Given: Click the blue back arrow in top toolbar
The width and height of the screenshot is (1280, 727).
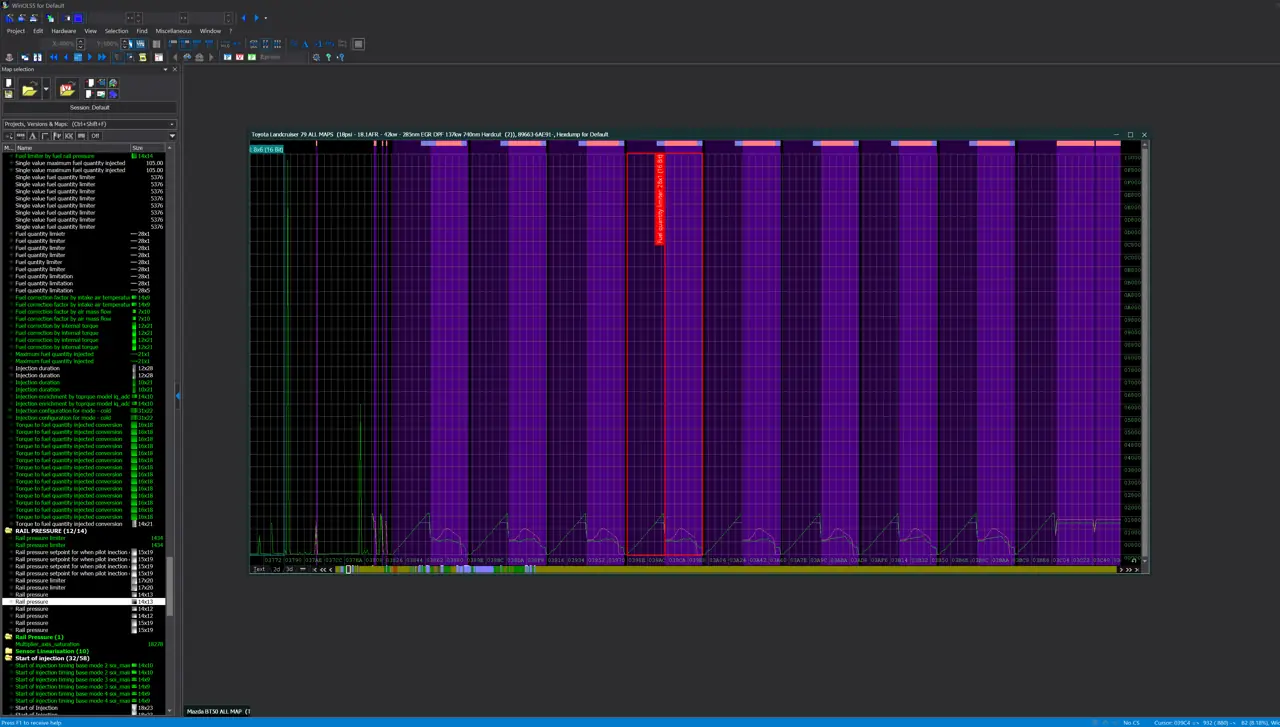Looking at the screenshot, I should pyautogui.click(x=244, y=18).
